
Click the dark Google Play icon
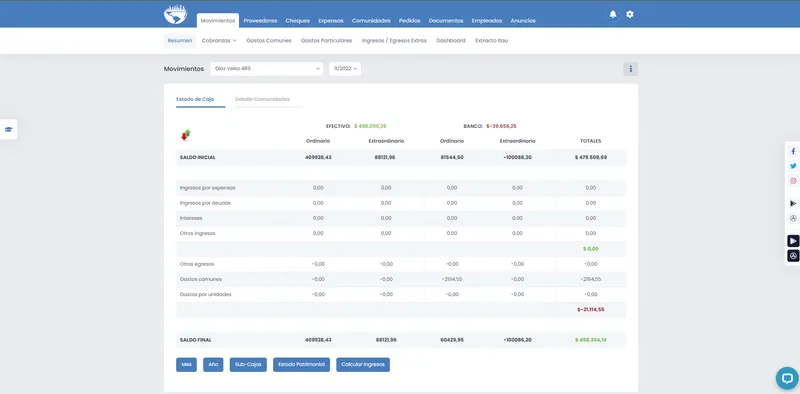pyautogui.click(x=793, y=241)
